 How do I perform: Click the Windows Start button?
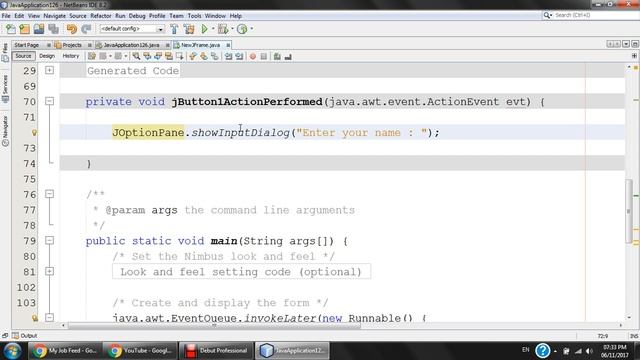[12, 351]
